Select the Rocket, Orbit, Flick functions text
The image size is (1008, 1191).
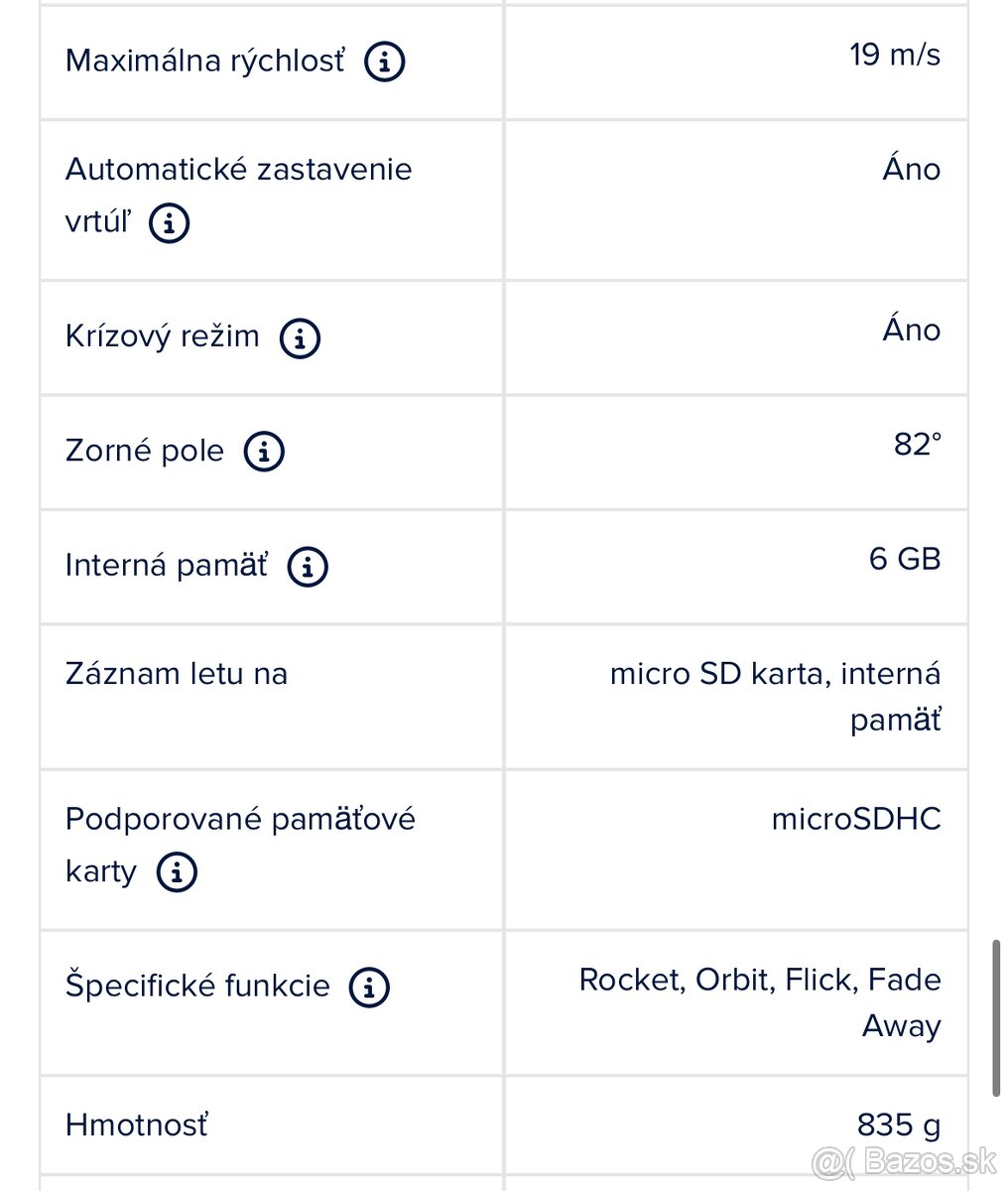760,980
